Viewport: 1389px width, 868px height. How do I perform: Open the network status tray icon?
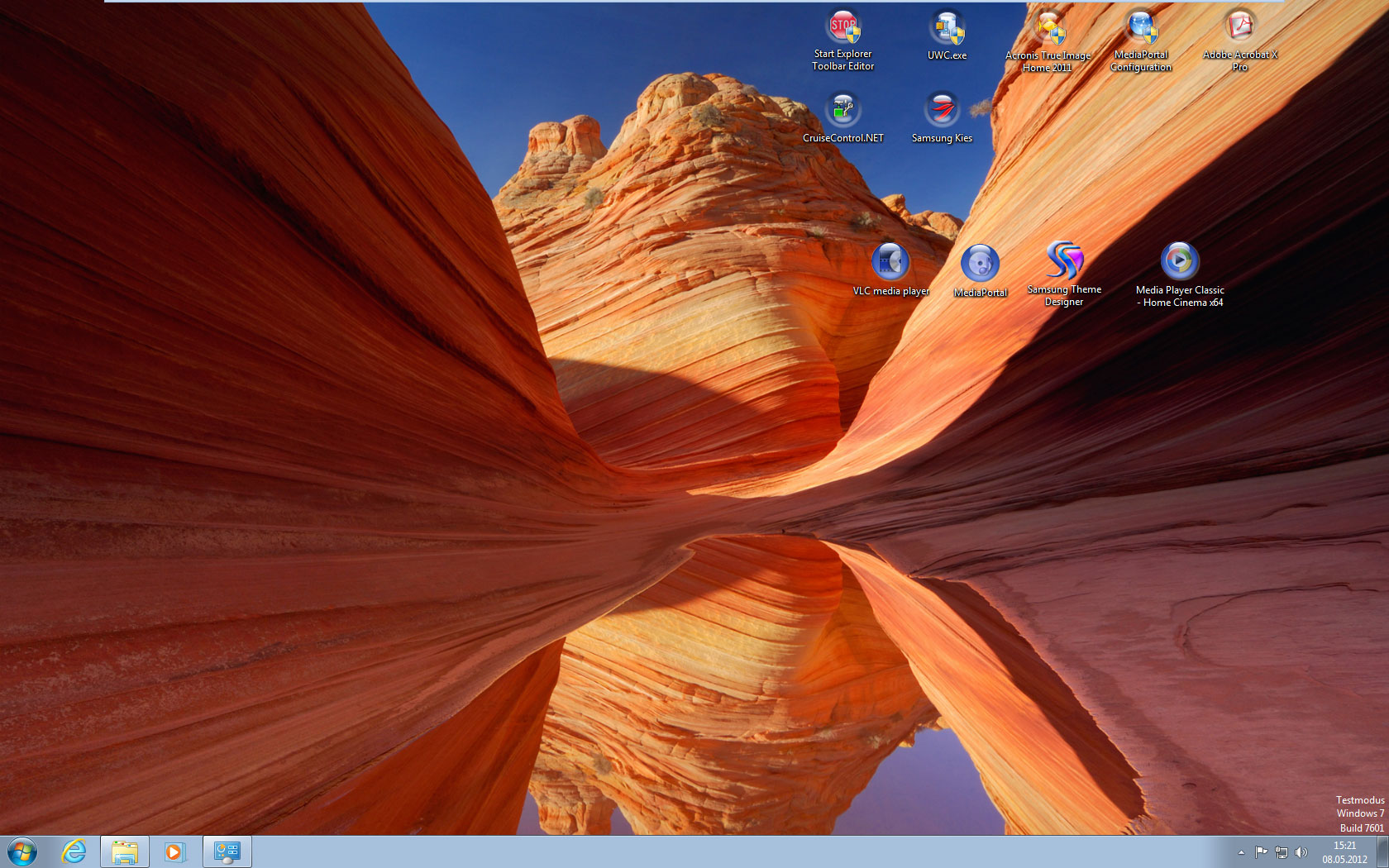(x=1282, y=852)
